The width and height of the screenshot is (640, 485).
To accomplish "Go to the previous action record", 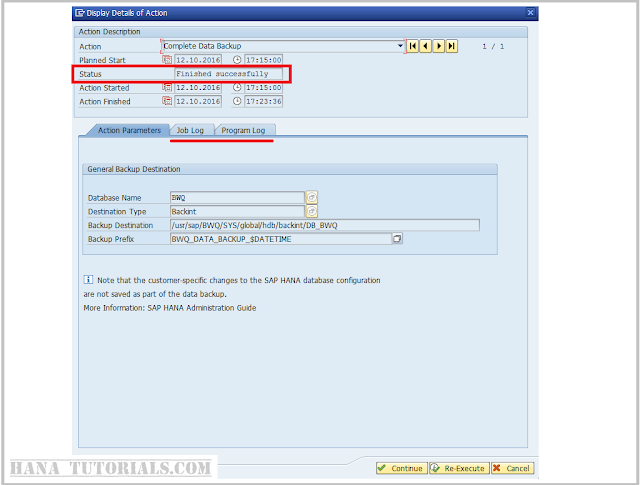I will tap(426, 46).
